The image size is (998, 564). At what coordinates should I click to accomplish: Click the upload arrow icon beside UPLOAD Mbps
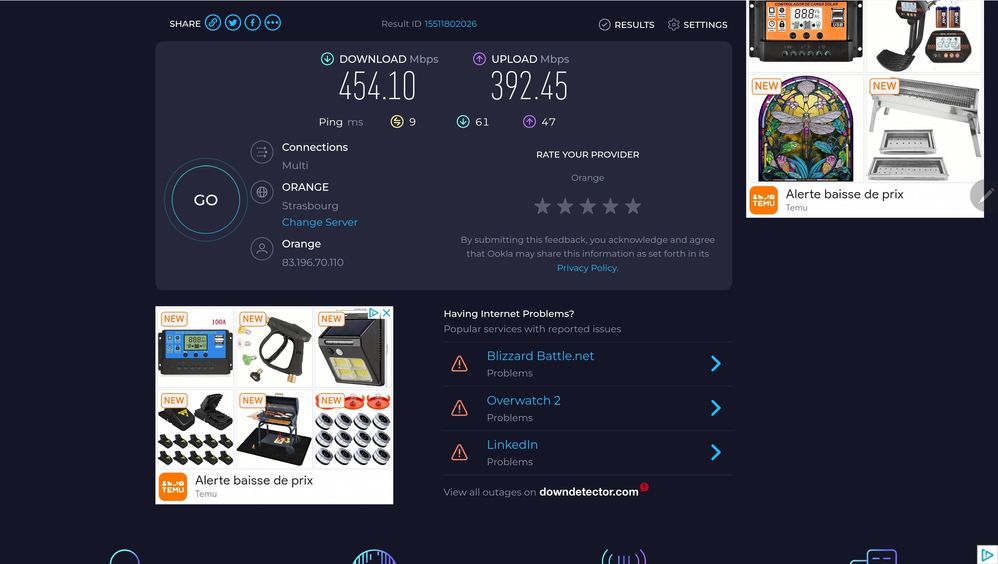pos(479,59)
